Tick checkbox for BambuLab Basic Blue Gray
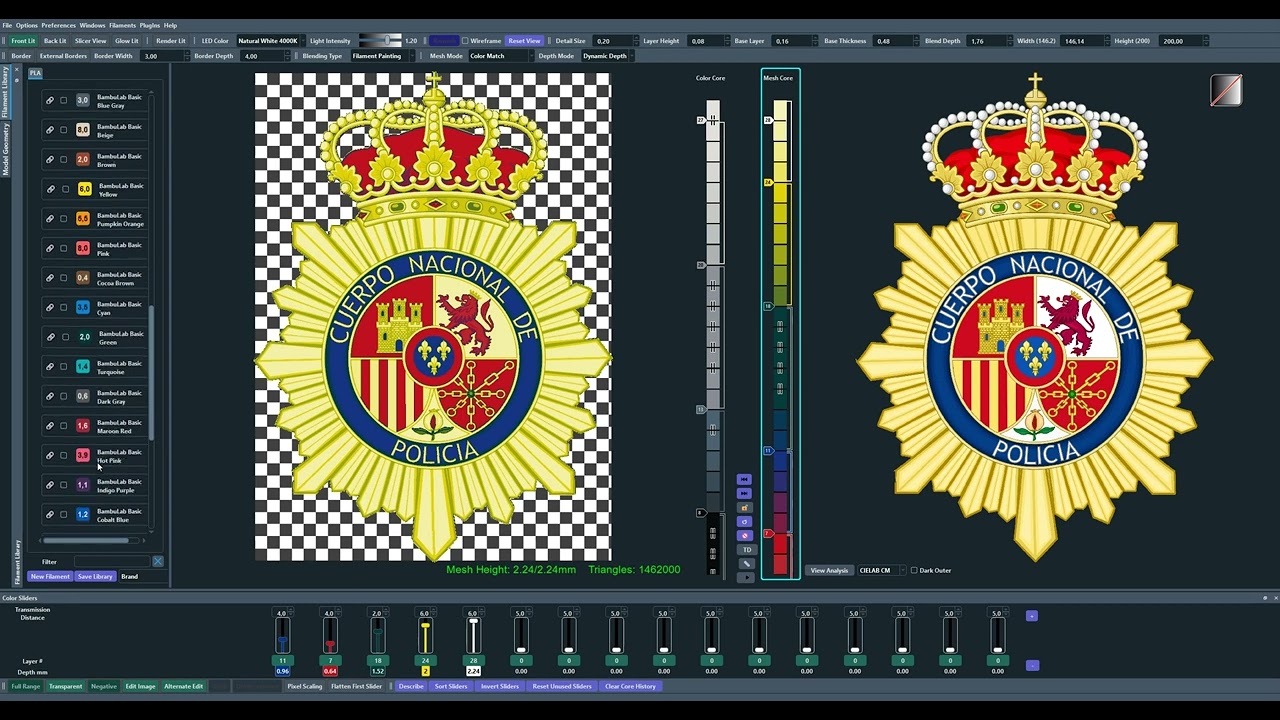 [63, 100]
